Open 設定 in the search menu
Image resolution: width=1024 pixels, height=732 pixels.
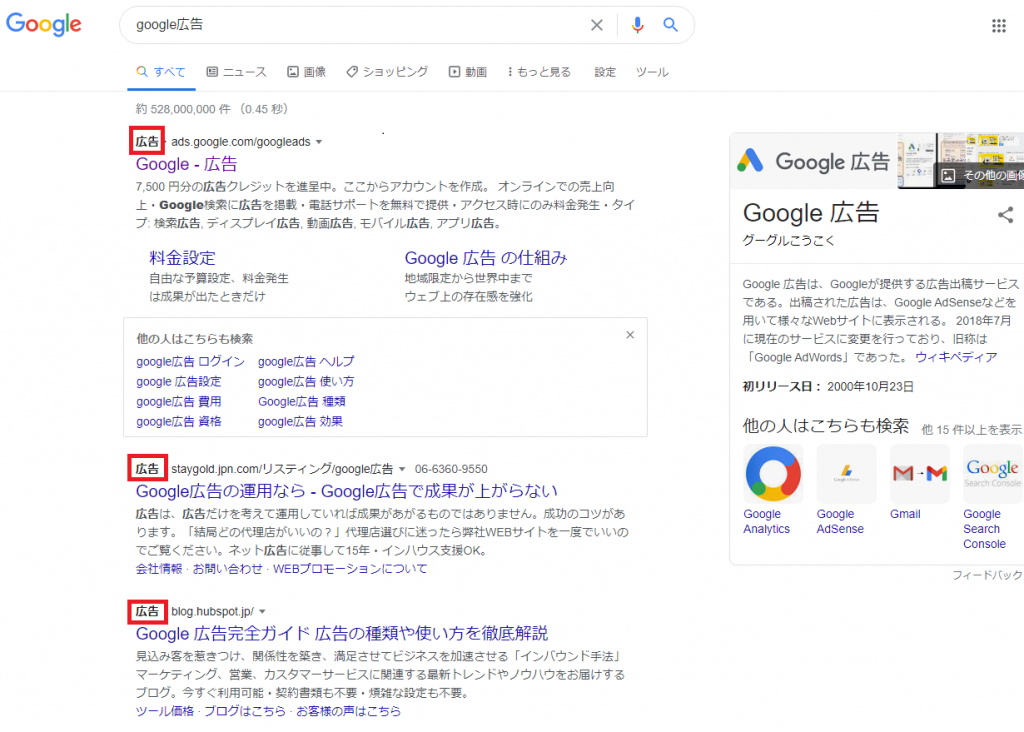[x=605, y=72]
